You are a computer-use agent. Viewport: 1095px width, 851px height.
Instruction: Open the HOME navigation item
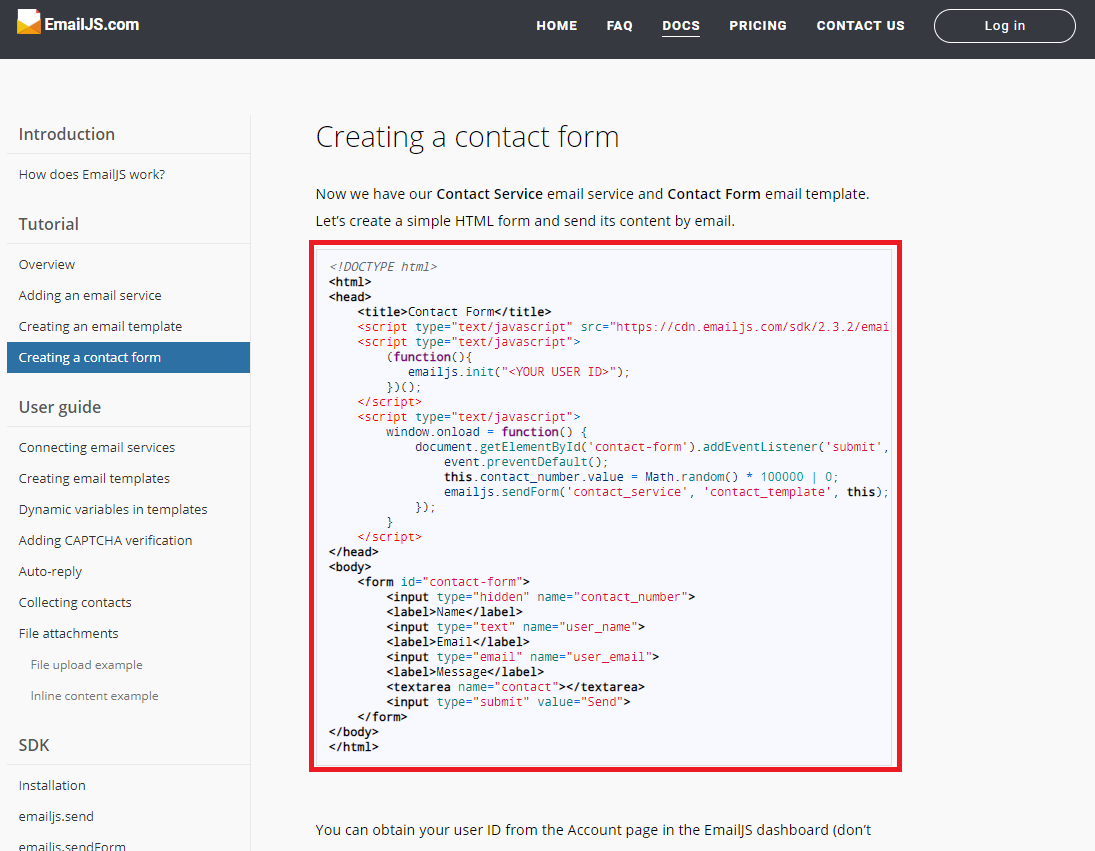click(557, 26)
